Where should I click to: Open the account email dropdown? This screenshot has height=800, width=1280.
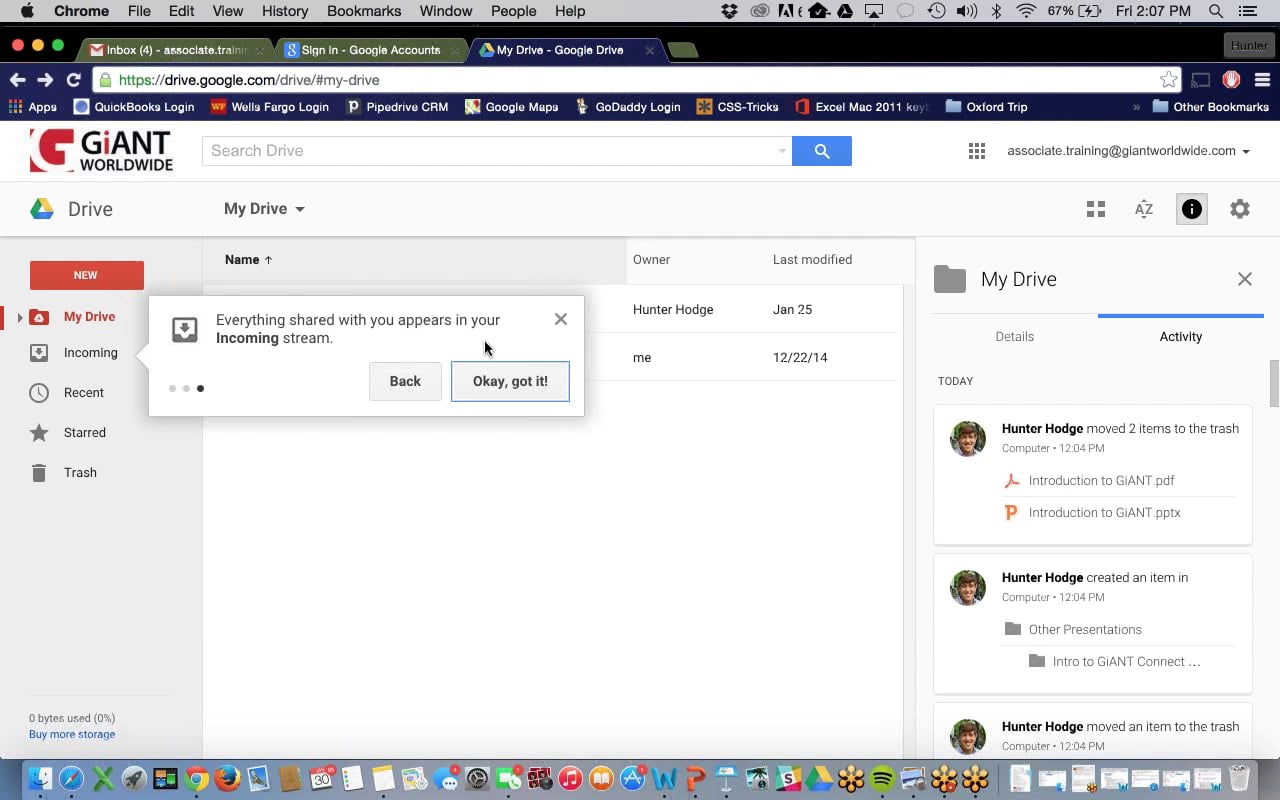[x=1128, y=151]
